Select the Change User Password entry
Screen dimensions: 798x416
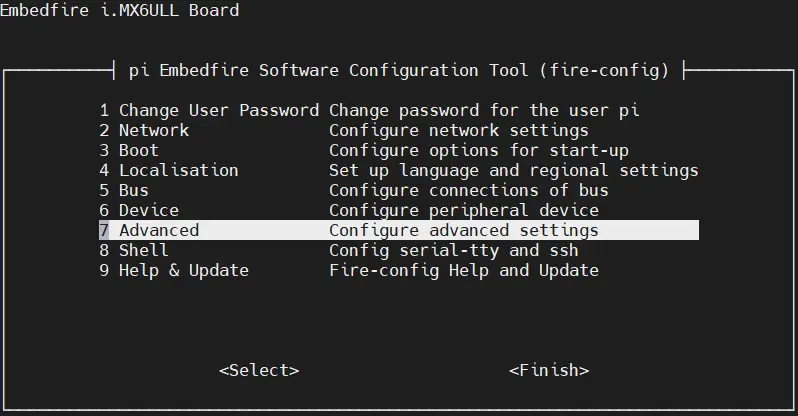click(x=209, y=110)
